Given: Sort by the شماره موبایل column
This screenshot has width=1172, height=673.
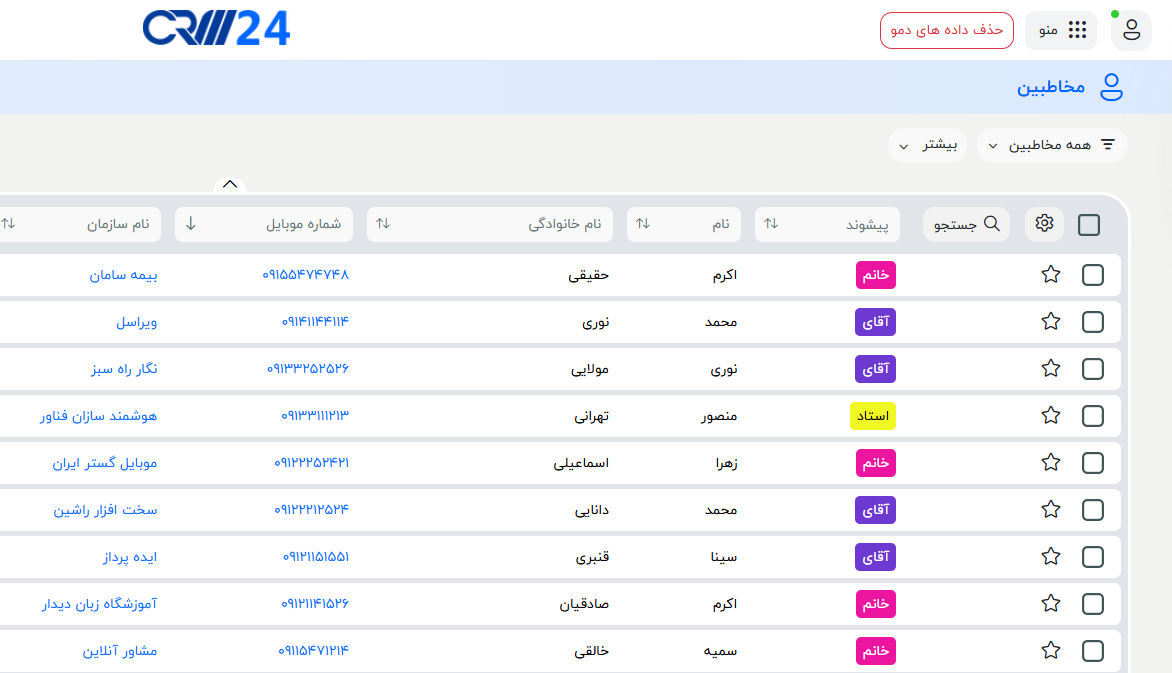Looking at the screenshot, I should [x=264, y=224].
